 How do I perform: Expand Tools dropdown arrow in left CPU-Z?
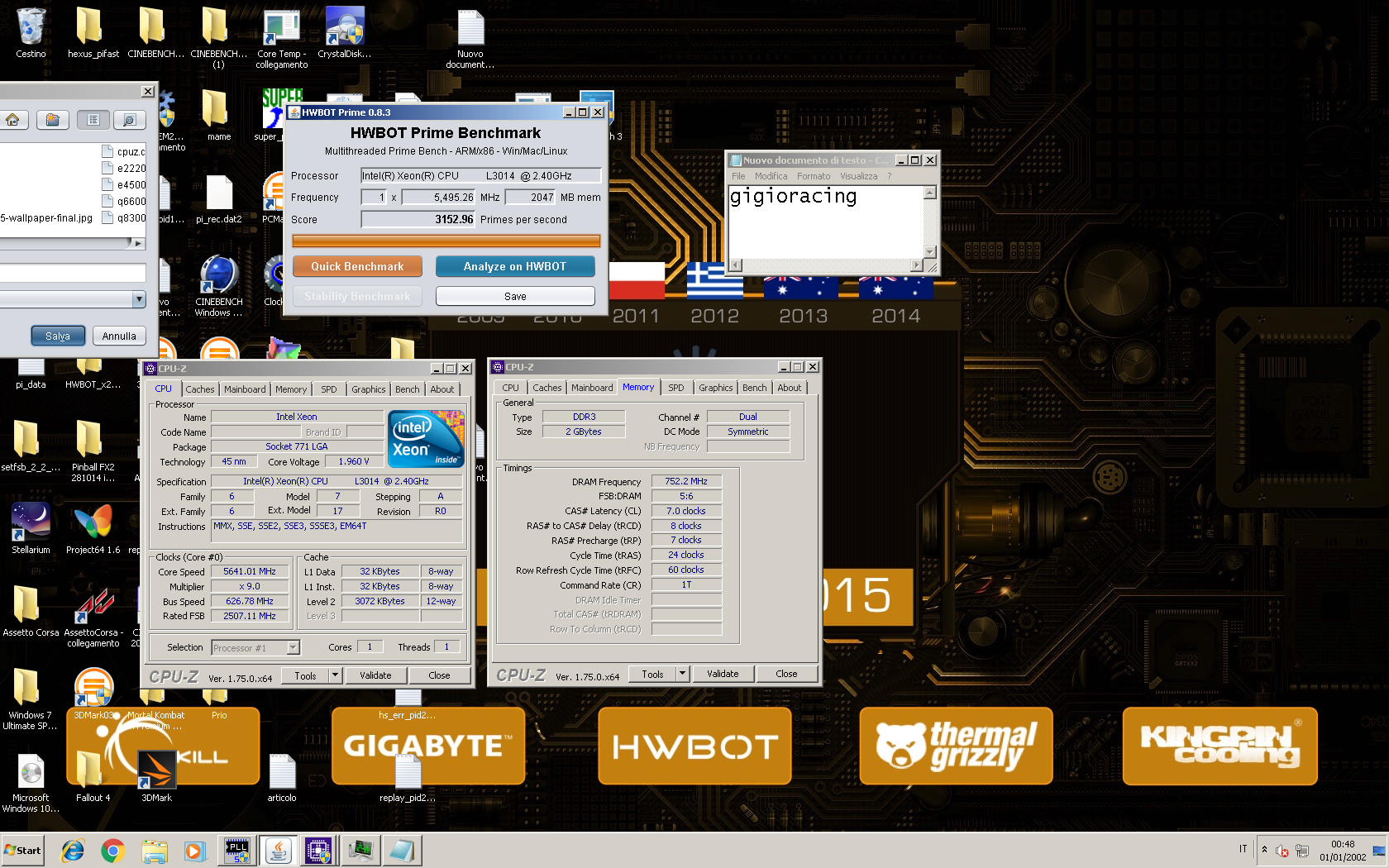tap(335, 675)
